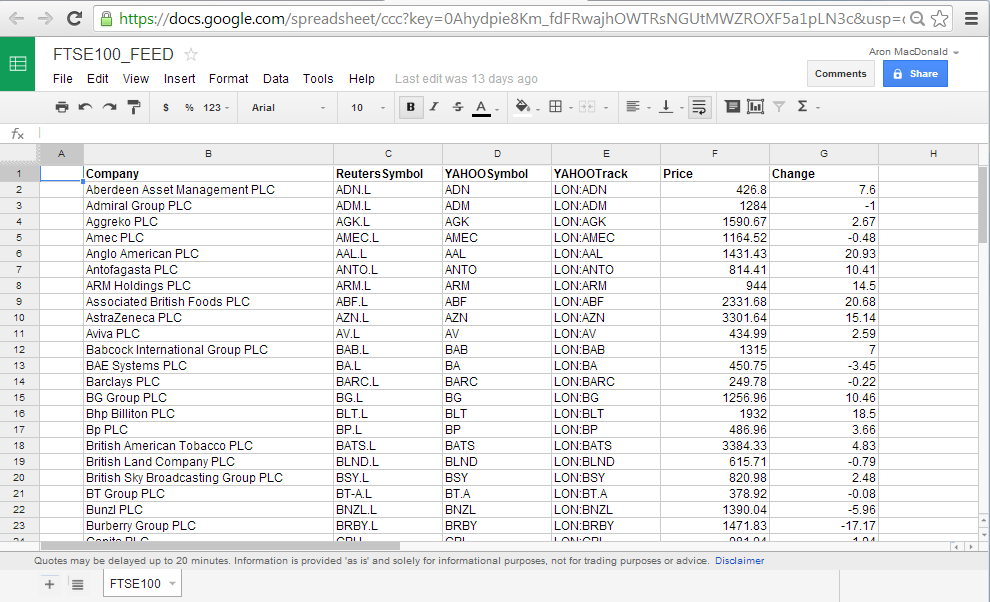The image size is (990, 602).
Task: Select column B header
Action: pos(208,154)
